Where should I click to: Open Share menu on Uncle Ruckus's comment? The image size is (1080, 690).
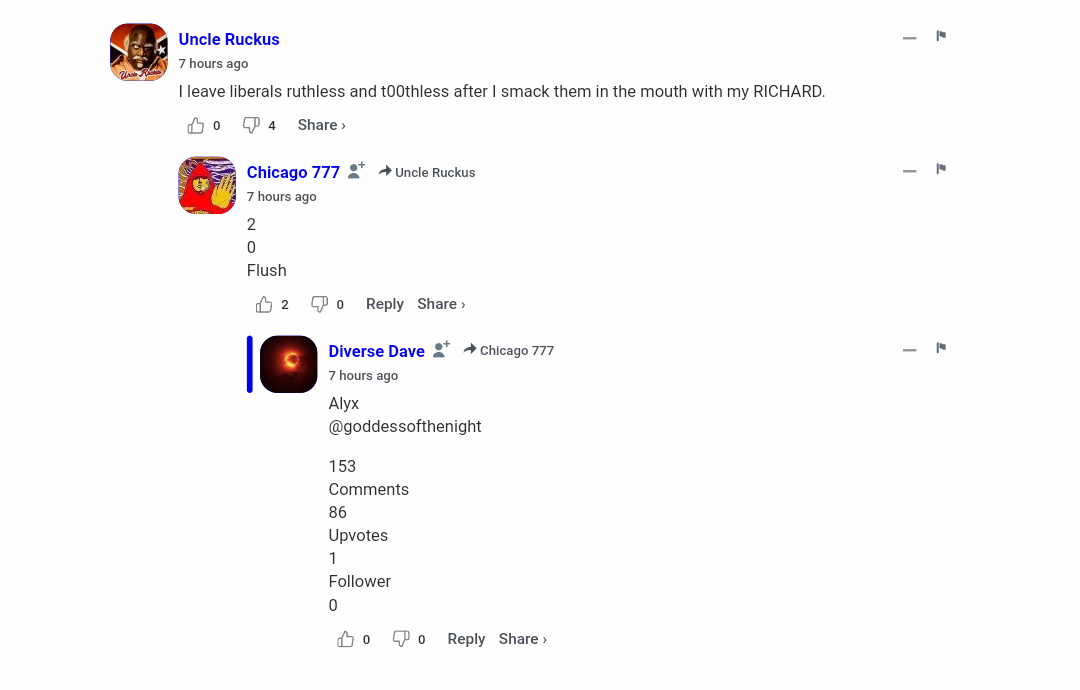pos(322,125)
